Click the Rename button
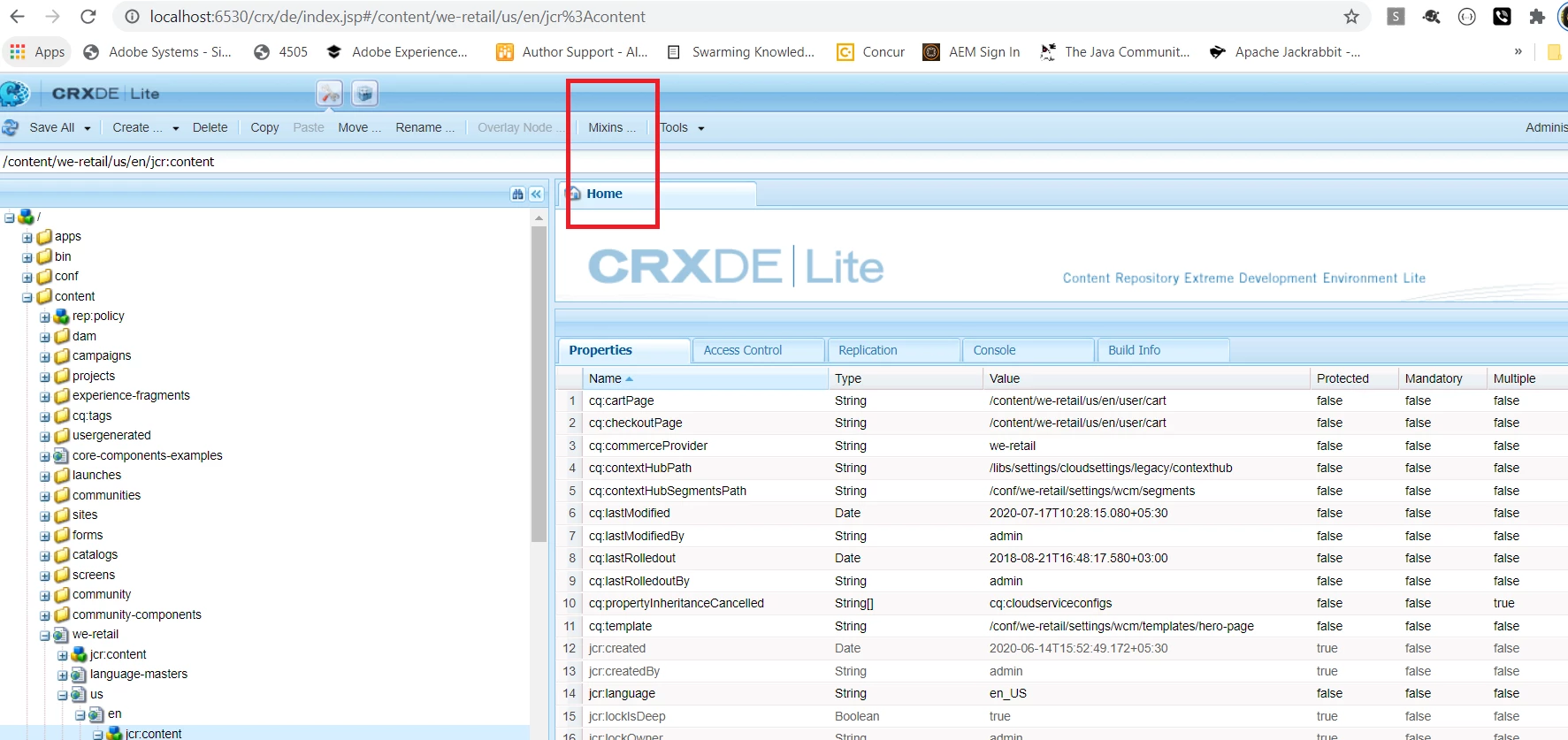The height and width of the screenshot is (740, 1568). point(425,127)
